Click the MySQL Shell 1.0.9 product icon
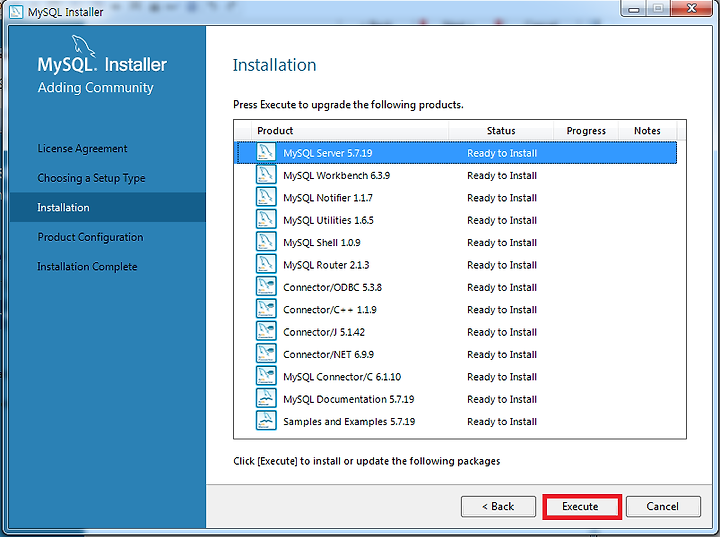Image resolution: width=720 pixels, height=537 pixels. tap(266, 242)
